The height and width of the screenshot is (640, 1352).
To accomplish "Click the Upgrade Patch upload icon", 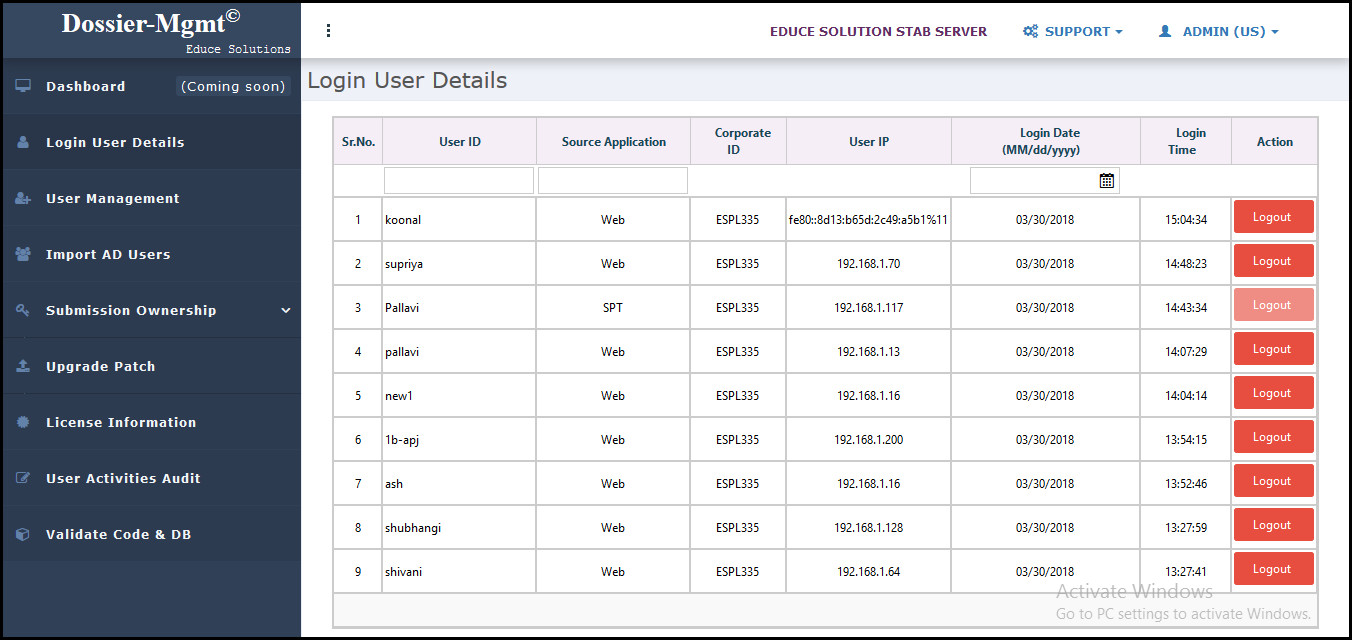I will pos(23,366).
